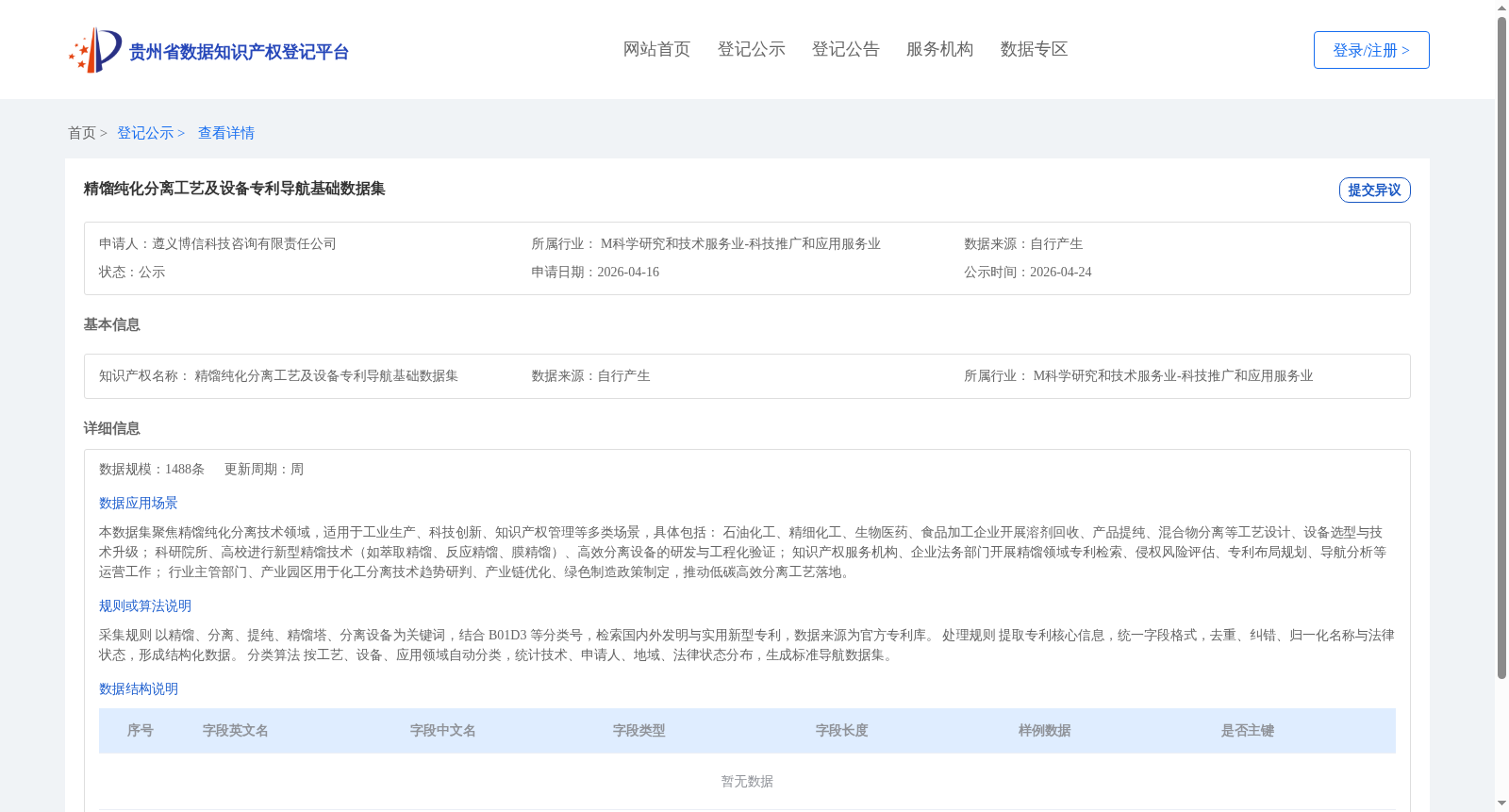Click the 字段长度 column header
Image resolution: width=1509 pixels, height=812 pixels.
(842, 731)
